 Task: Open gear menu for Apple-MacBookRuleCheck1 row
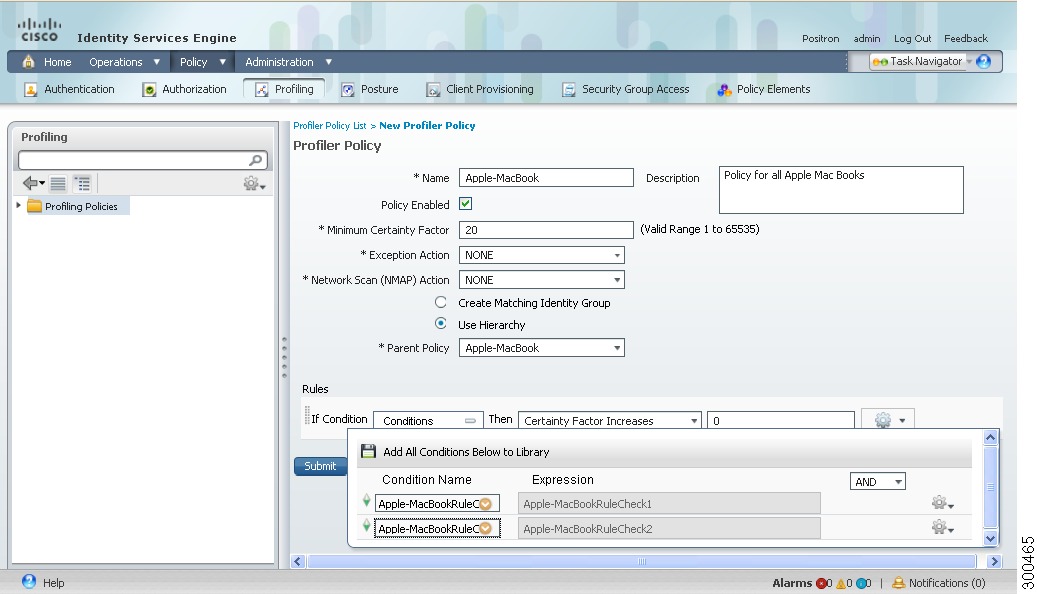942,503
